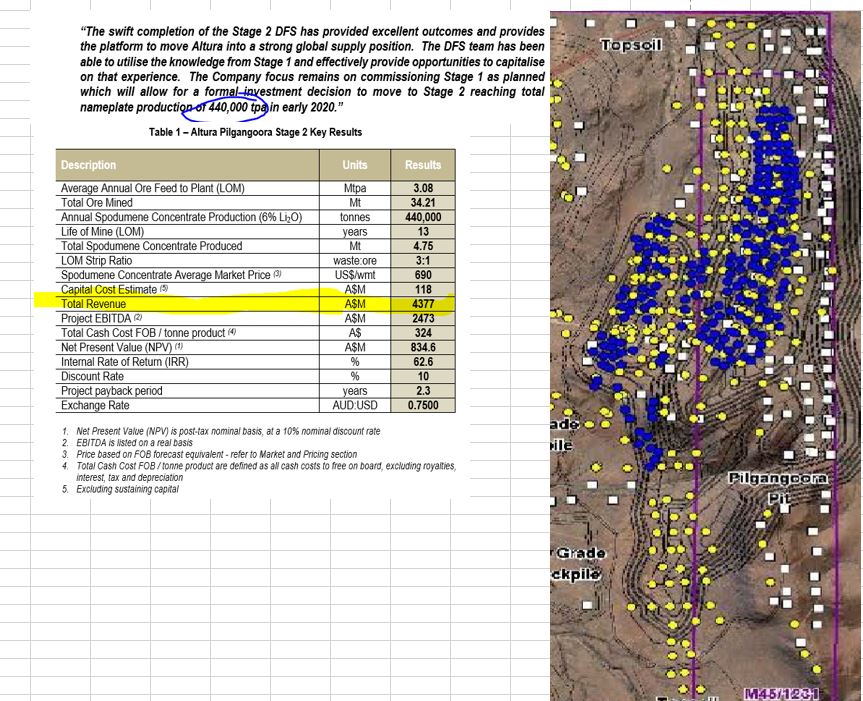
Task: Select the "LOM Strip Ratio" label
Action: click(x=96, y=260)
